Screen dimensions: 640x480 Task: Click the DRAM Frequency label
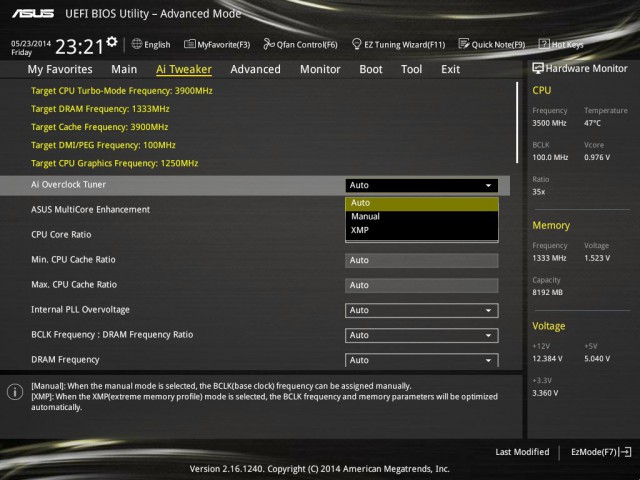click(65, 360)
